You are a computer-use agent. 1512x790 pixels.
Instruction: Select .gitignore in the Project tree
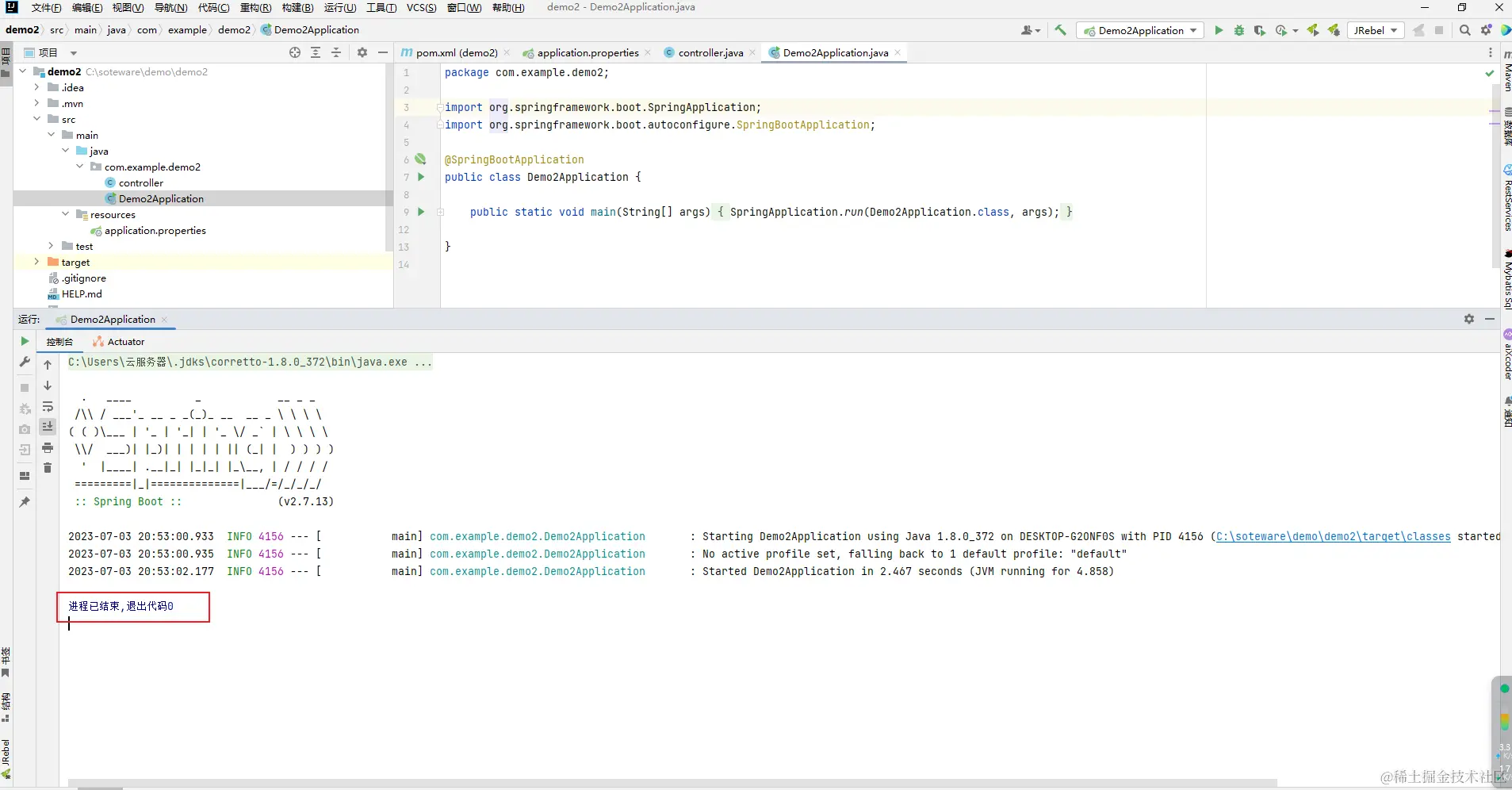83,278
